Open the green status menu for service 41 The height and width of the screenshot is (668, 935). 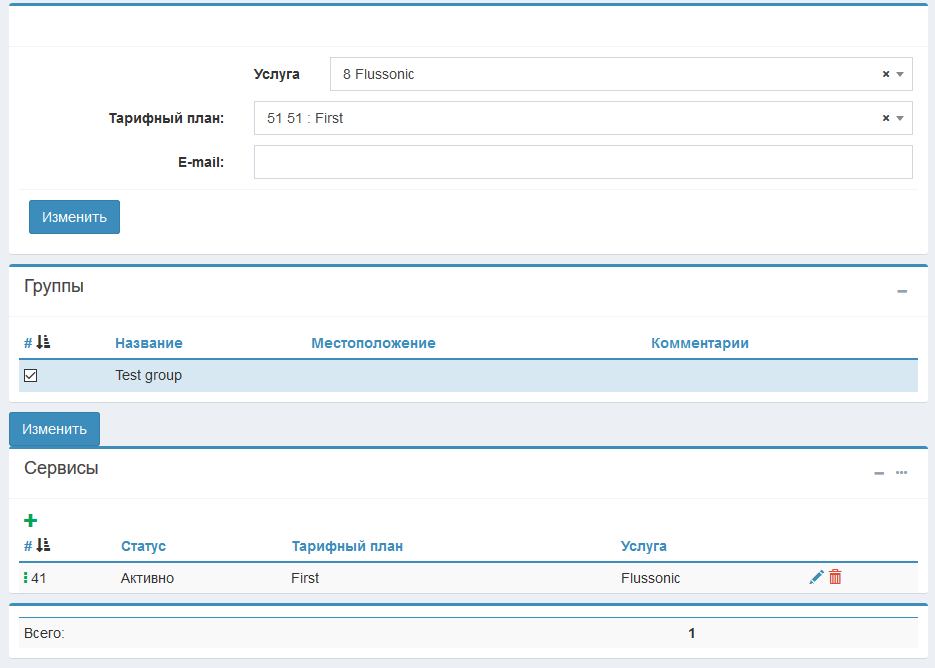click(x=25, y=578)
